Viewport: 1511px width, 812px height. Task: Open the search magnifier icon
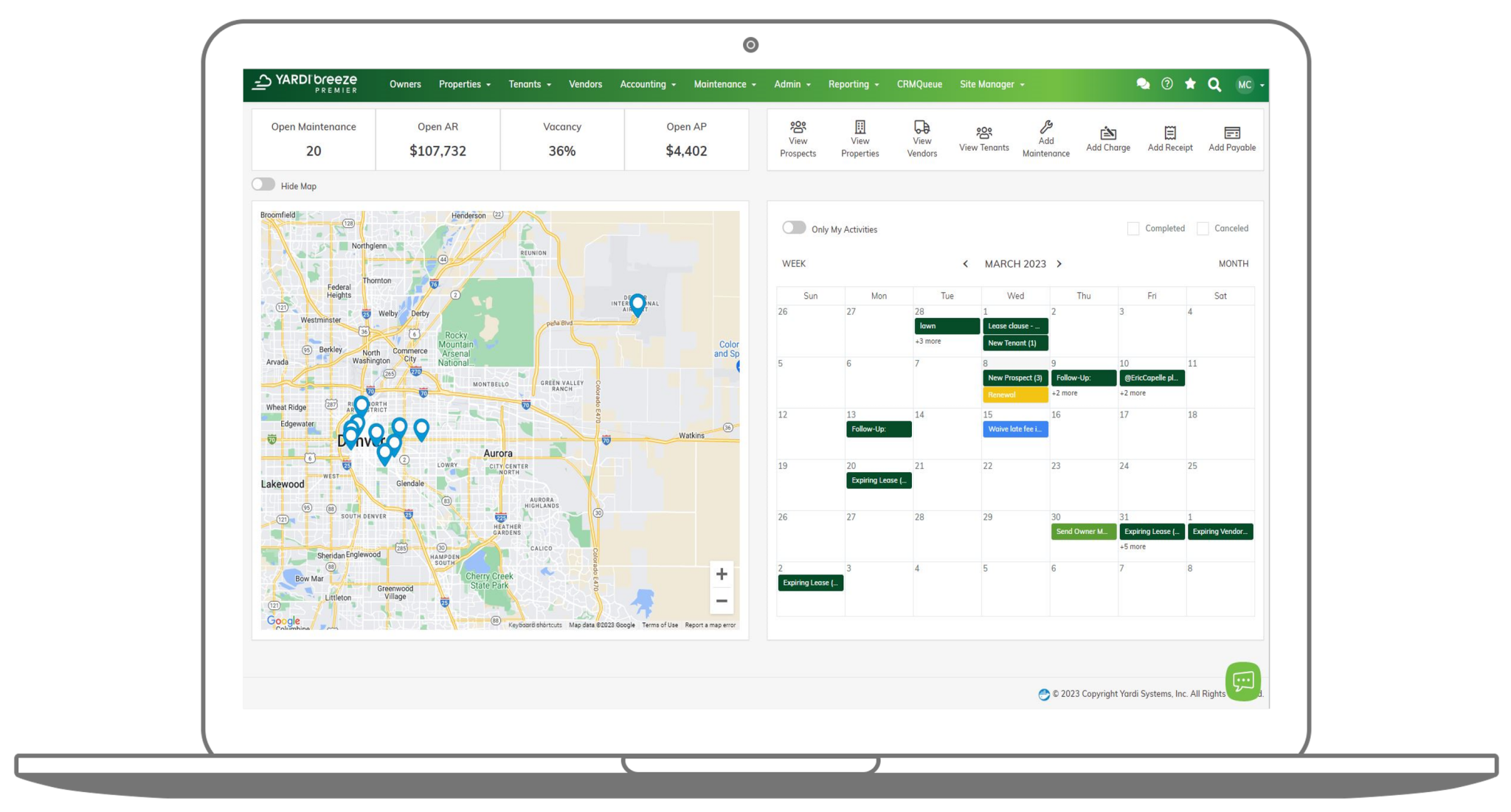pos(1214,85)
